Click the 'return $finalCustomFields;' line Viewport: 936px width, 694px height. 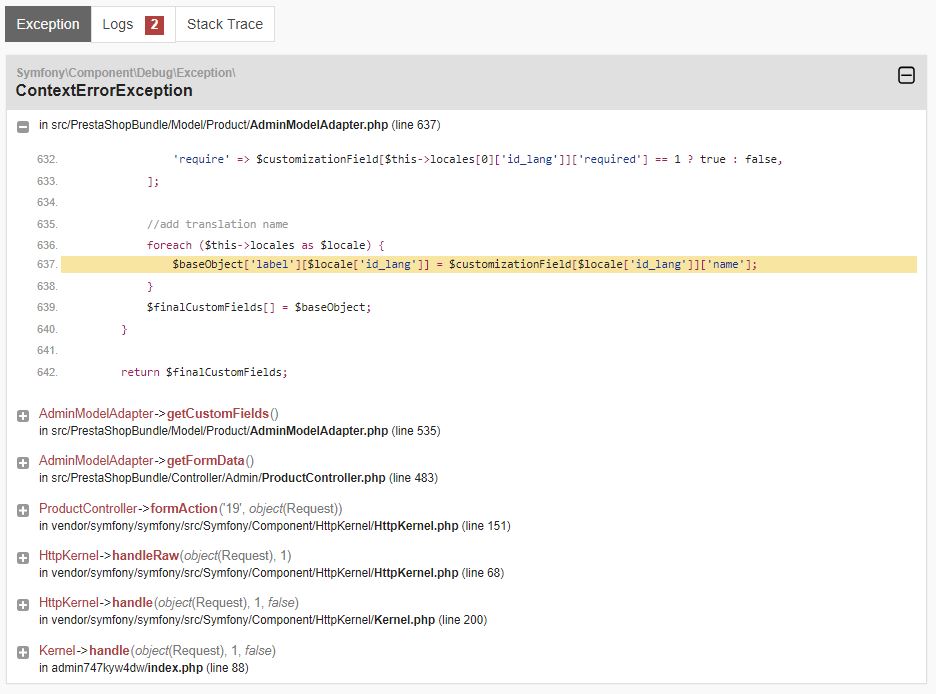click(x=204, y=372)
